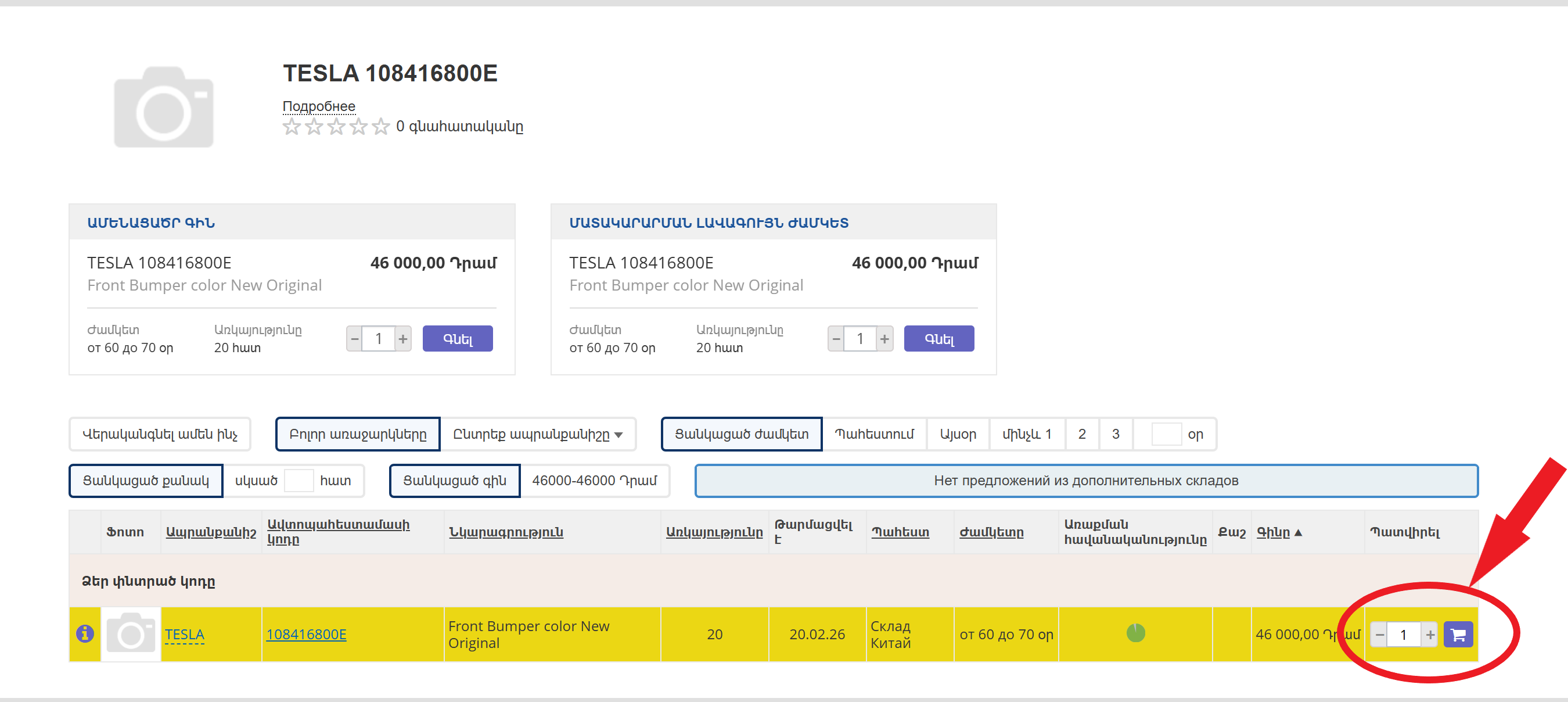Sort by the article number column header
The height and width of the screenshot is (702, 1568).
tap(339, 532)
